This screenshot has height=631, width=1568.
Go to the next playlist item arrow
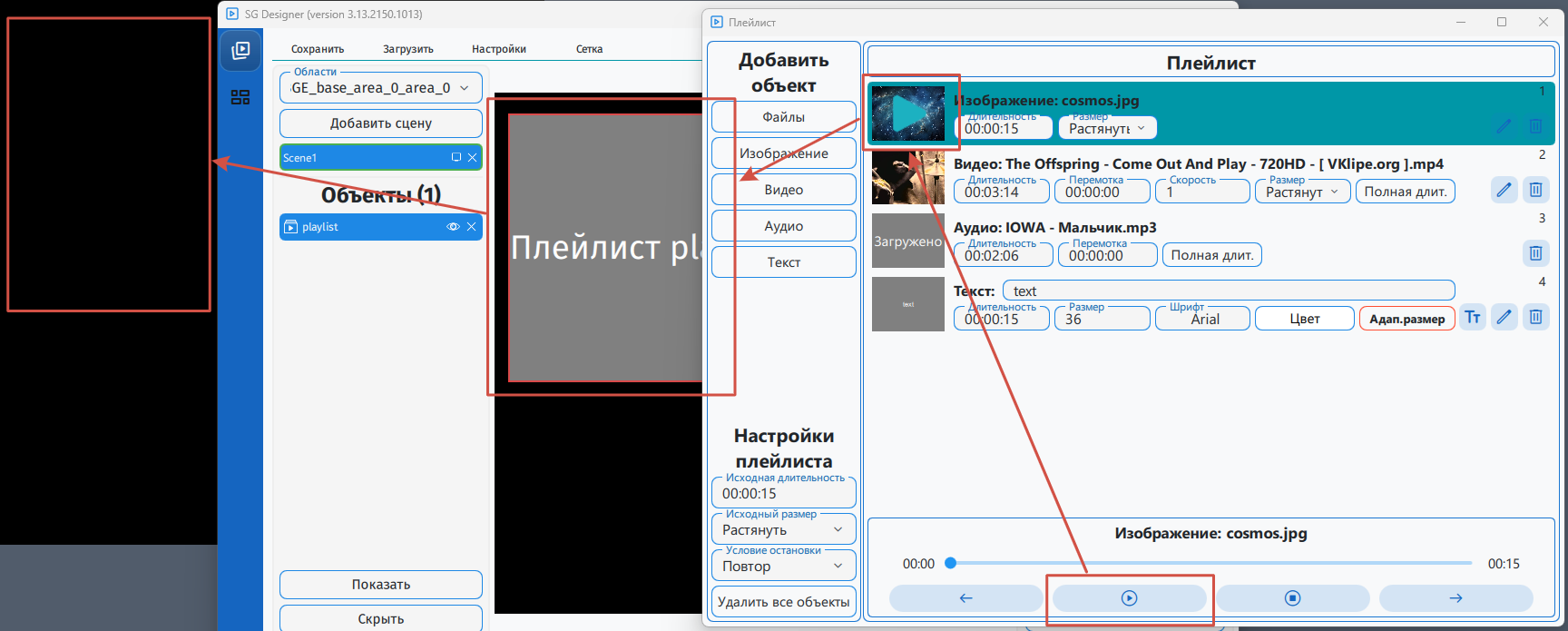[x=1455, y=598]
